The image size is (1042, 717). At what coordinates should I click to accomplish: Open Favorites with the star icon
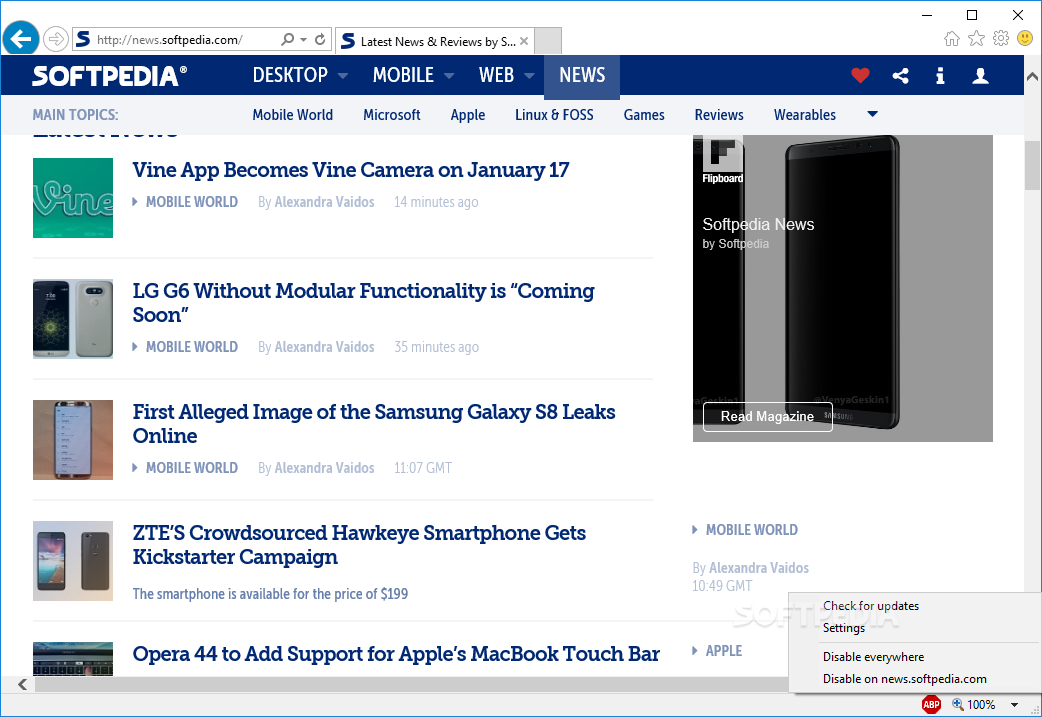[976, 39]
